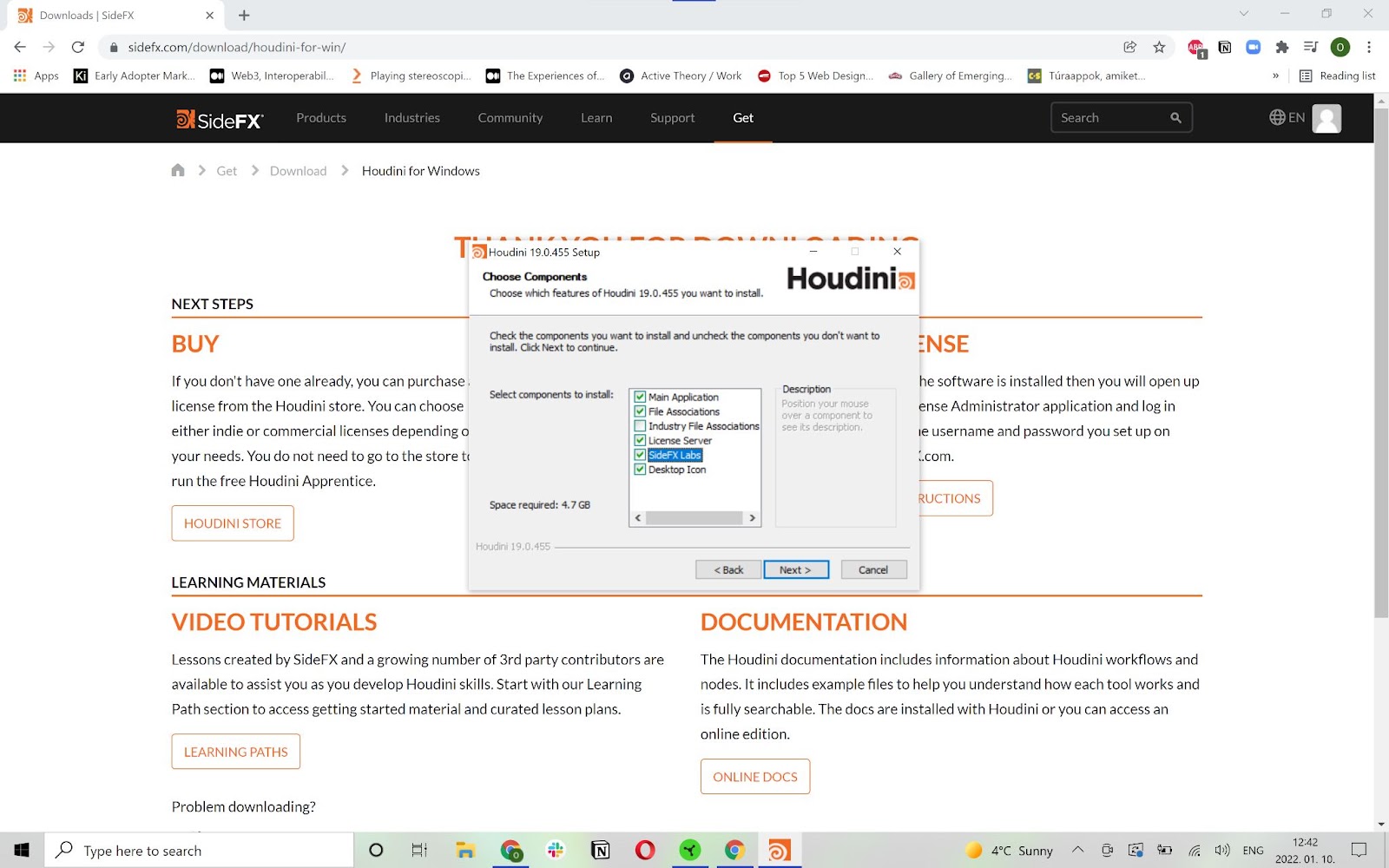Check the Industry File Associations component

pos(640,426)
